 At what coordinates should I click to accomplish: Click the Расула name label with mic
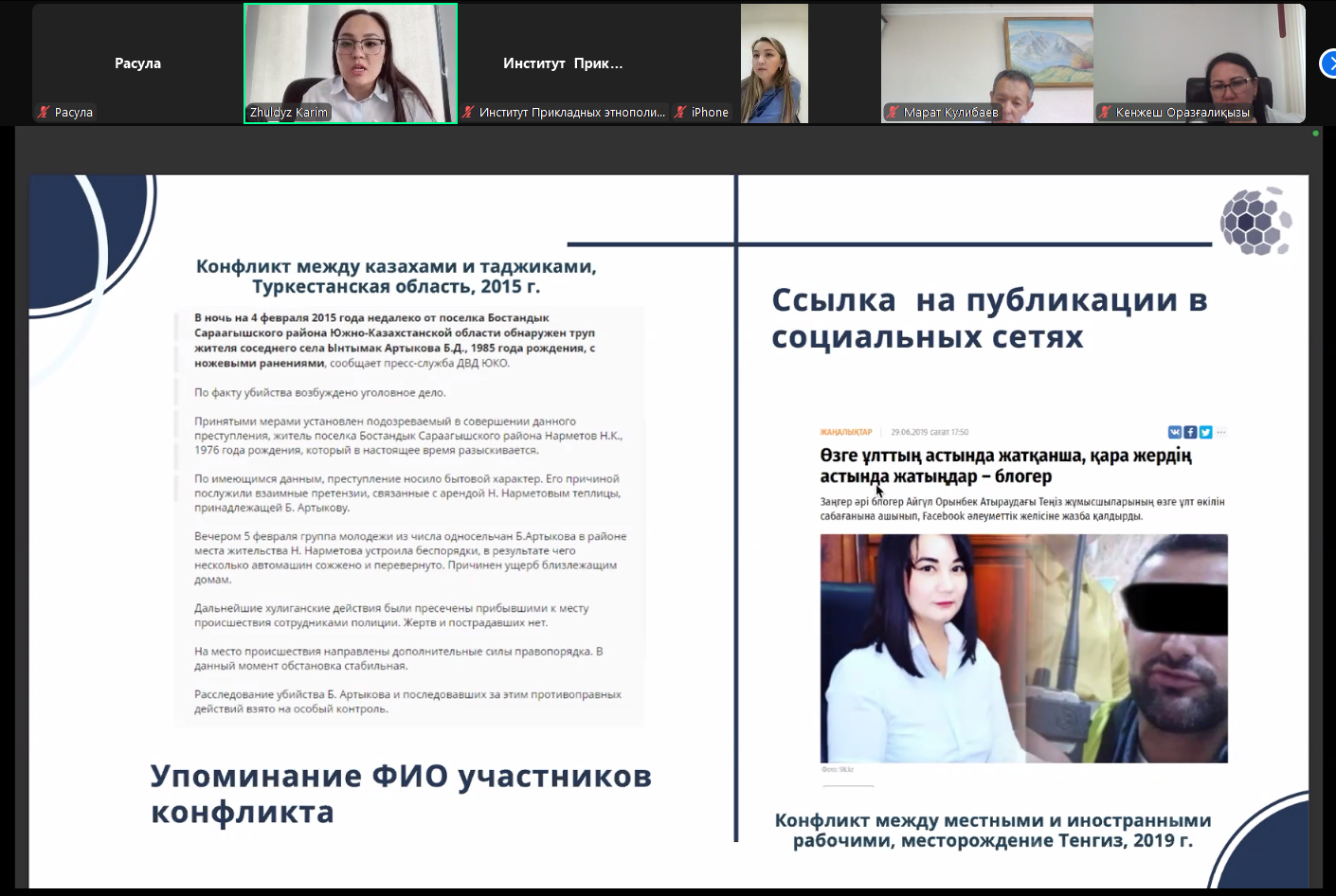point(65,112)
